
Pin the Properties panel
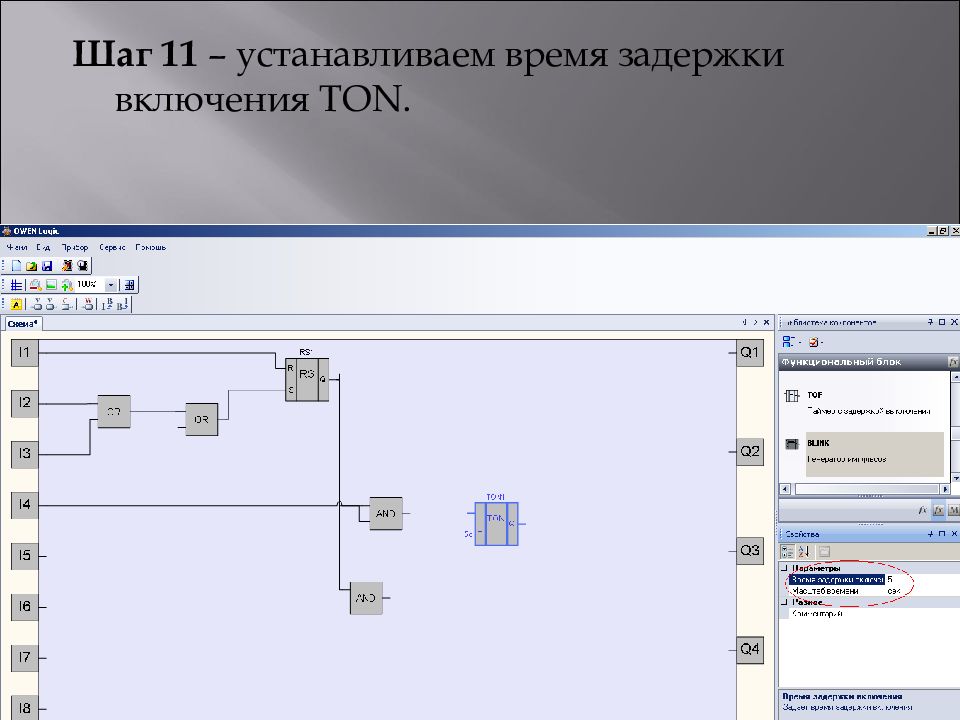point(931,534)
